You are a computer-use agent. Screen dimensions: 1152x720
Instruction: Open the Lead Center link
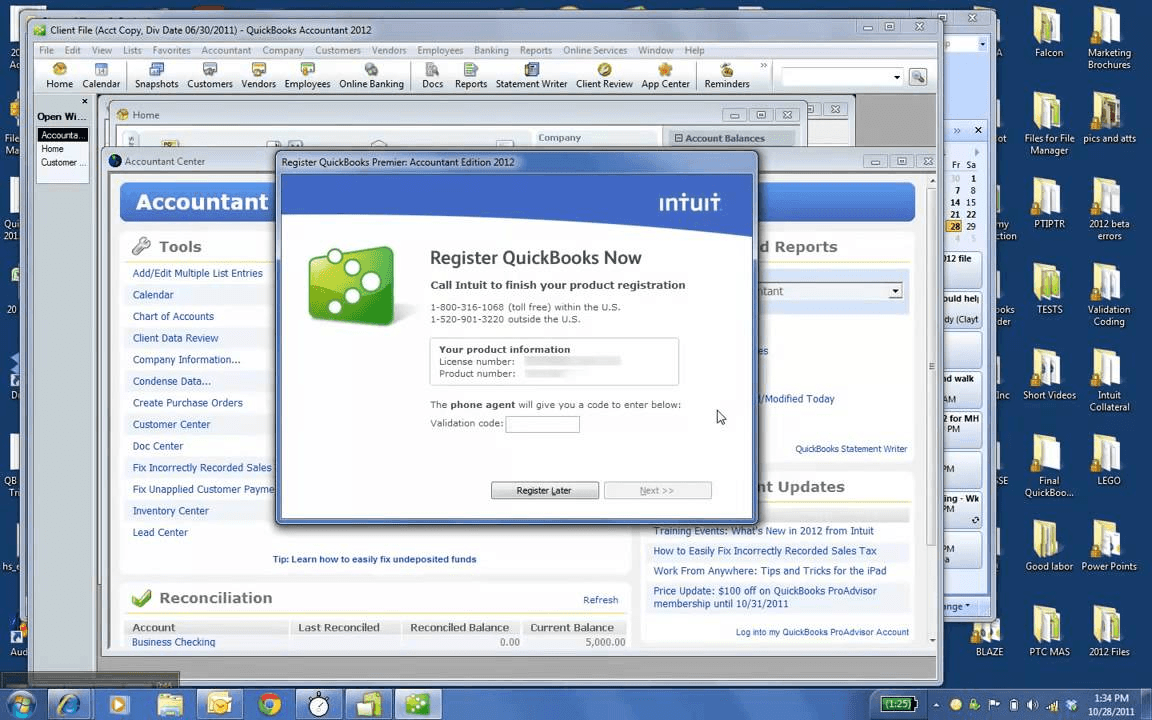[x=160, y=533]
